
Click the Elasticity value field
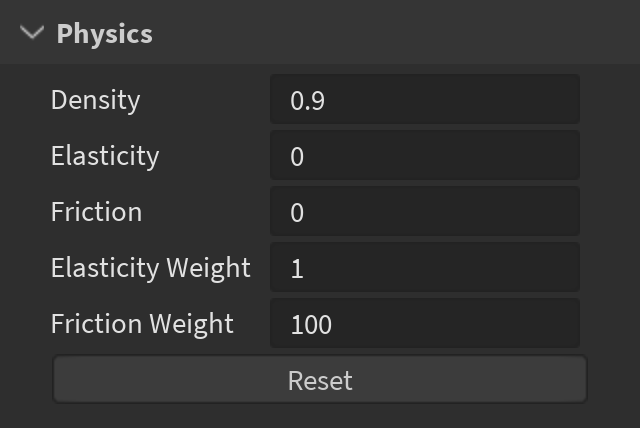point(424,156)
